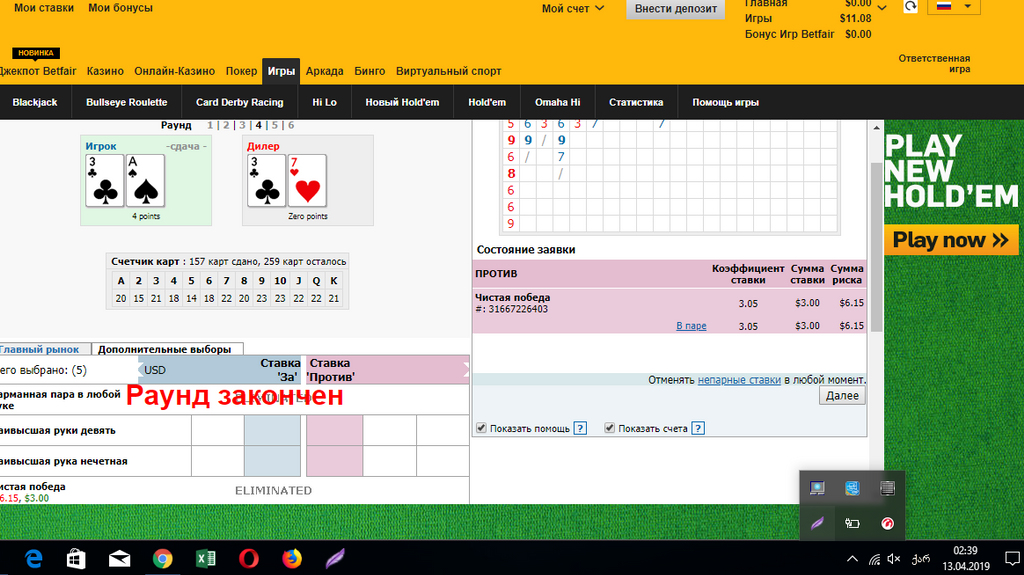Click the scroll-up arrow of the bet panel
This screenshot has width=1024, height=575.
coord(876,127)
